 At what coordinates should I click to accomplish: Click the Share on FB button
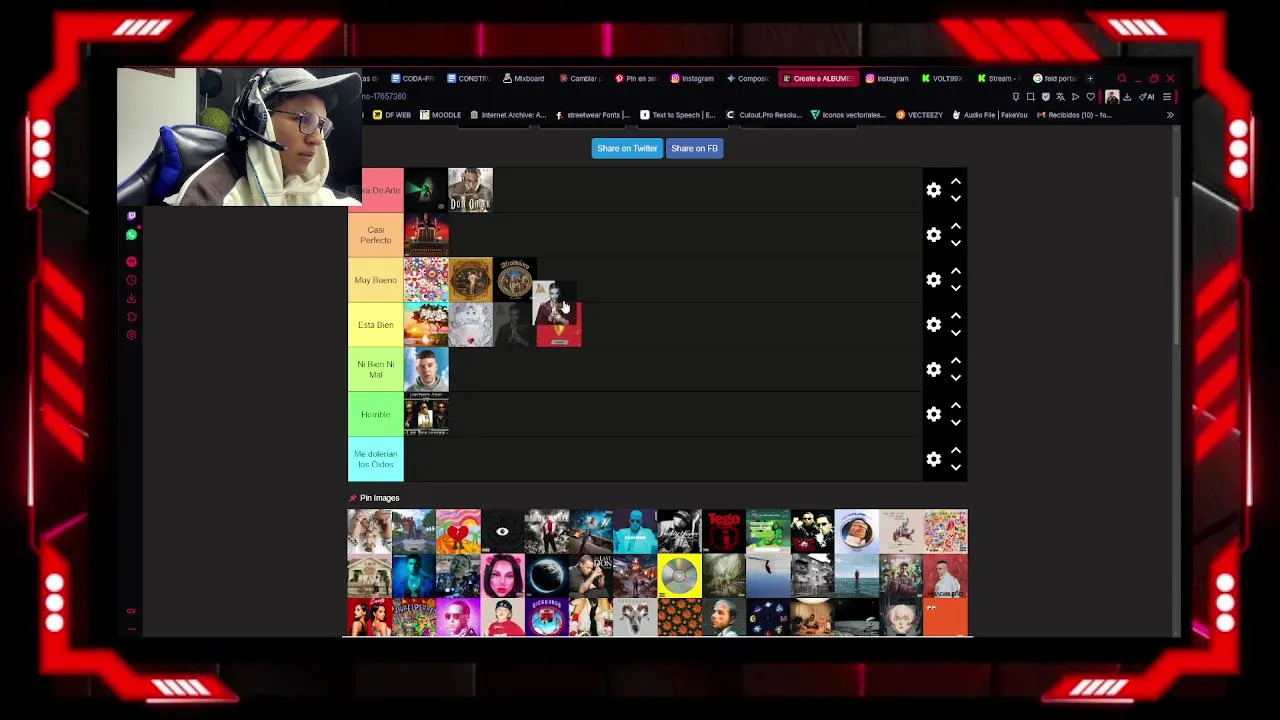point(694,148)
